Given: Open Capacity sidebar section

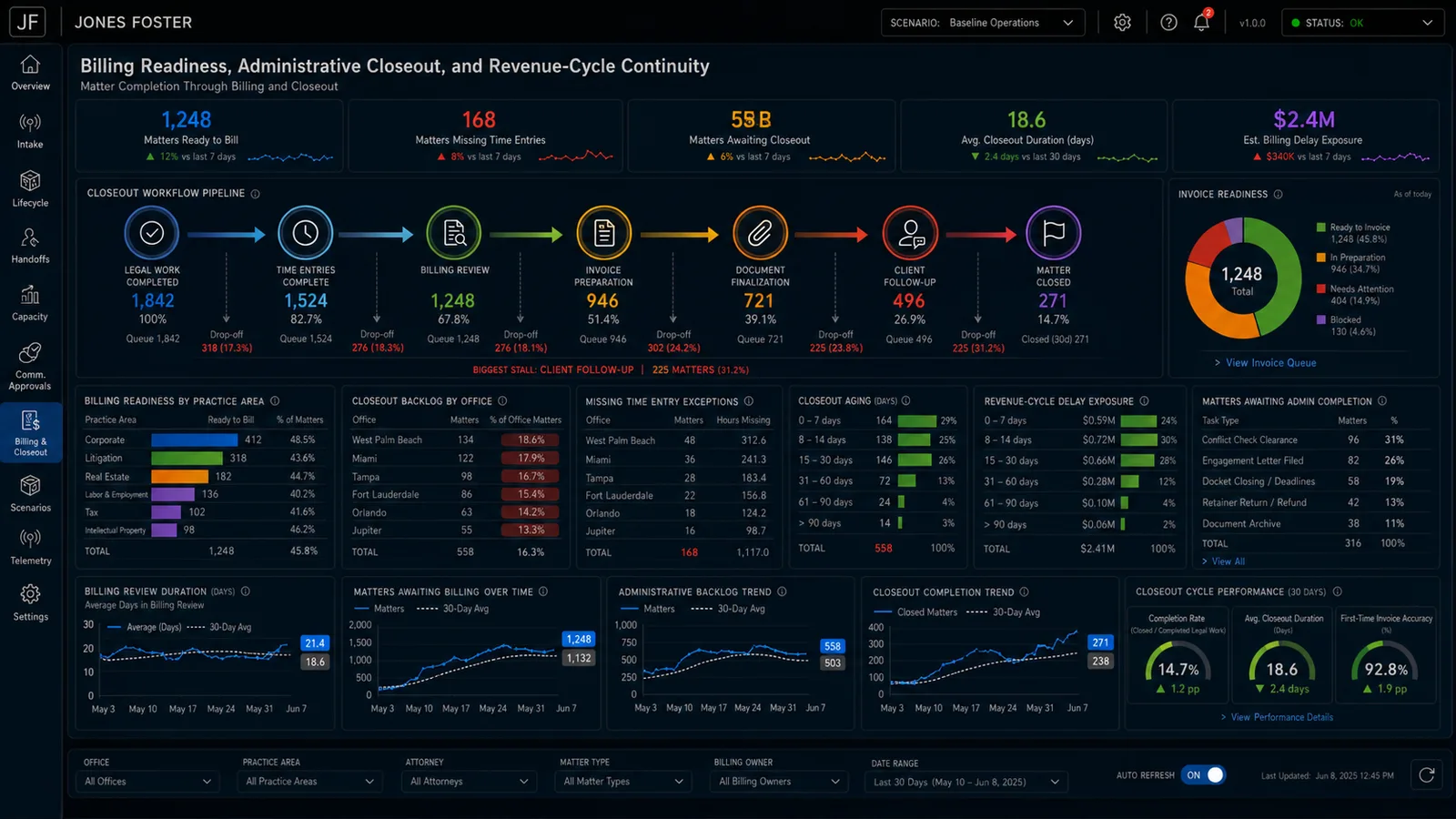Looking at the screenshot, I should (30, 304).
